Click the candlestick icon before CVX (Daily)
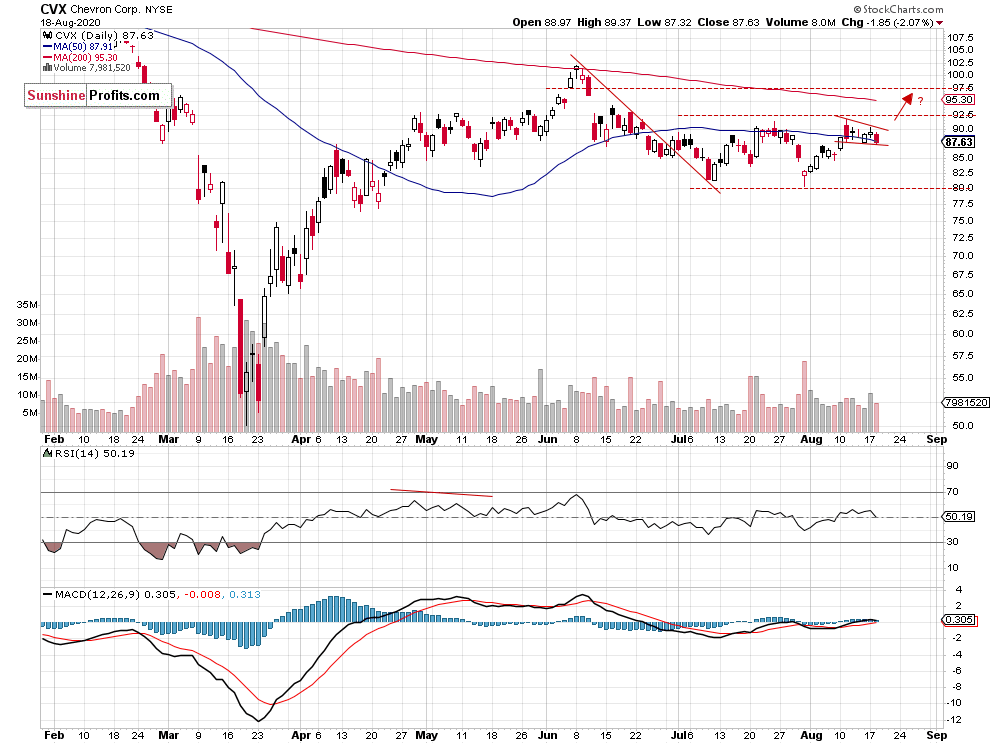 (47, 36)
